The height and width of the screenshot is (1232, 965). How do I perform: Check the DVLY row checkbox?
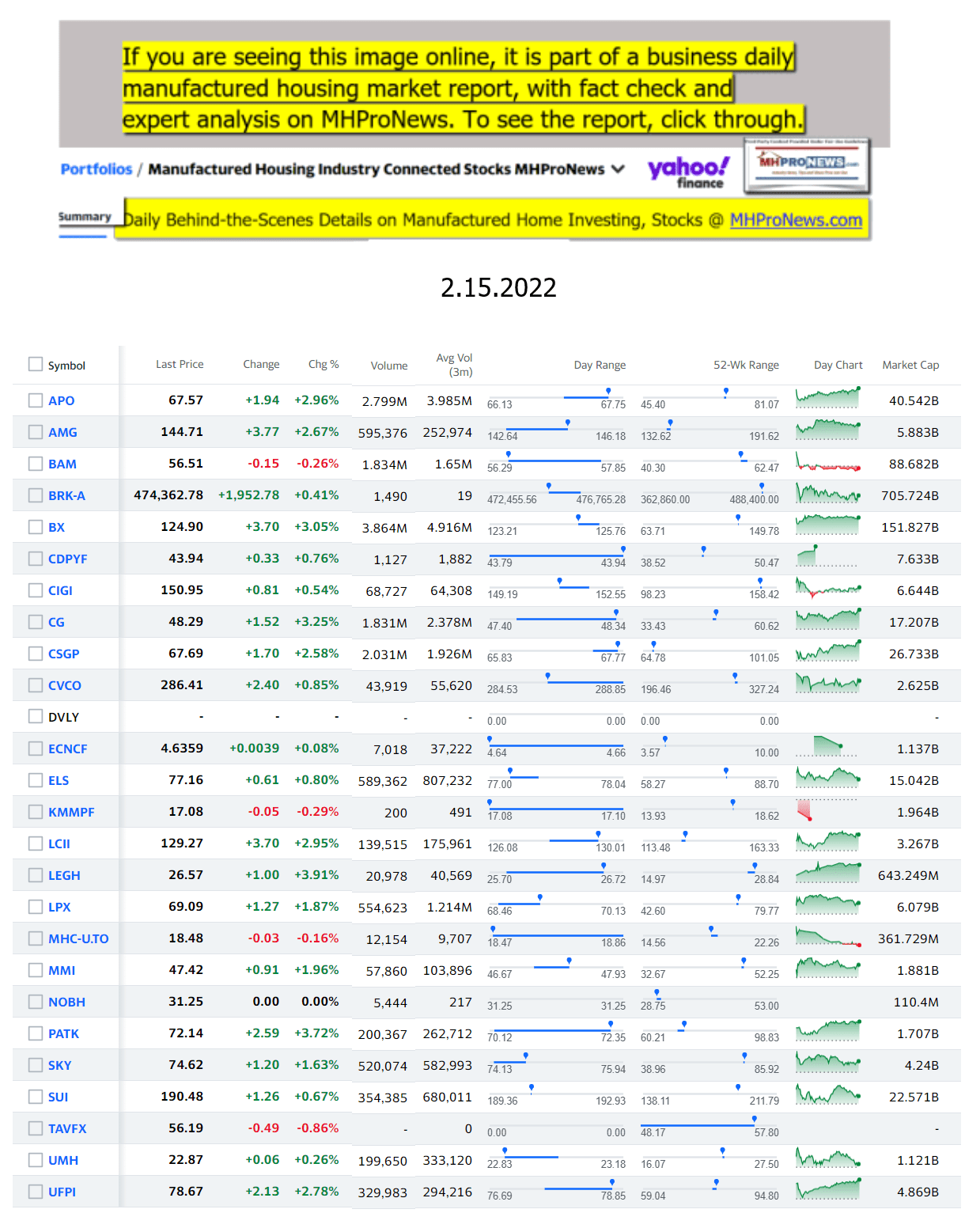tap(36, 717)
